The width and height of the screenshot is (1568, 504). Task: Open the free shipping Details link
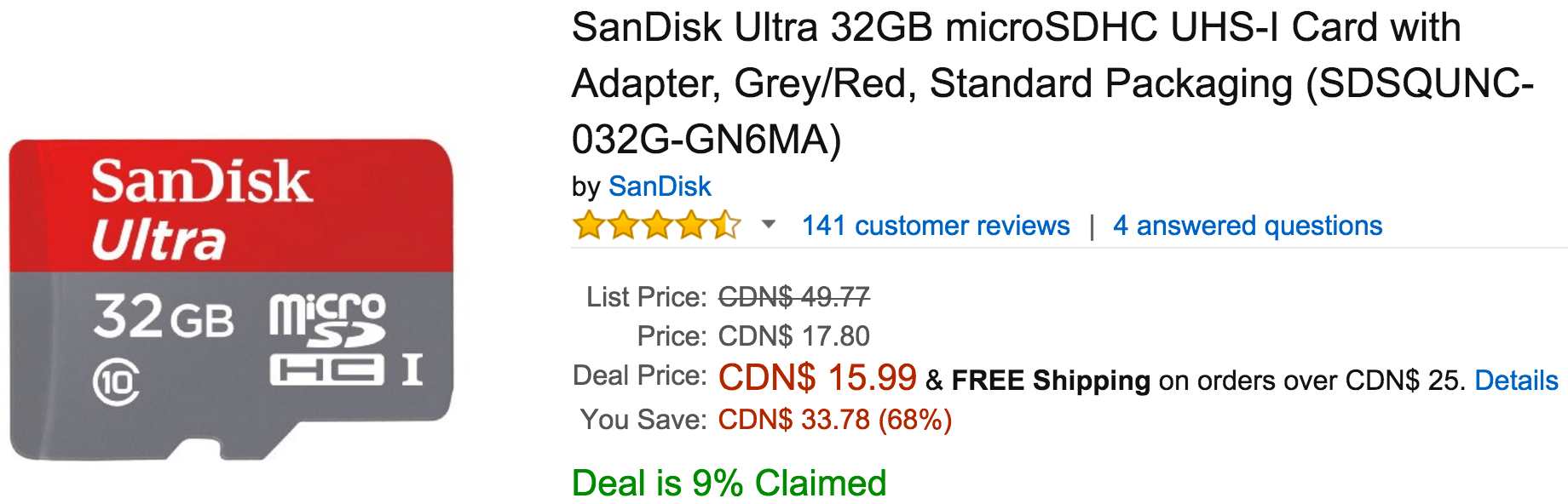(1517, 380)
